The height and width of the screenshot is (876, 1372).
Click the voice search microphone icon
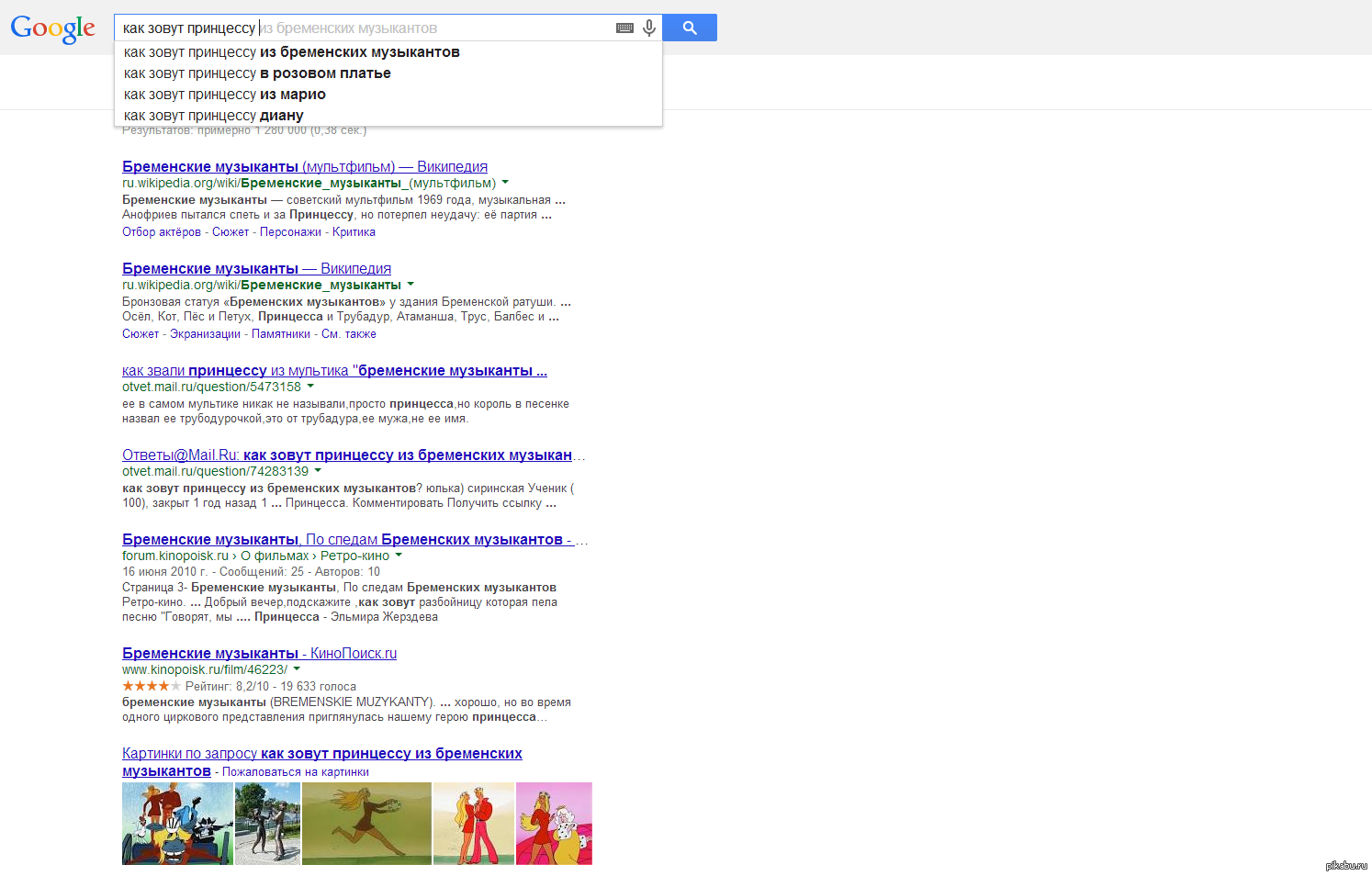[649, 28]
